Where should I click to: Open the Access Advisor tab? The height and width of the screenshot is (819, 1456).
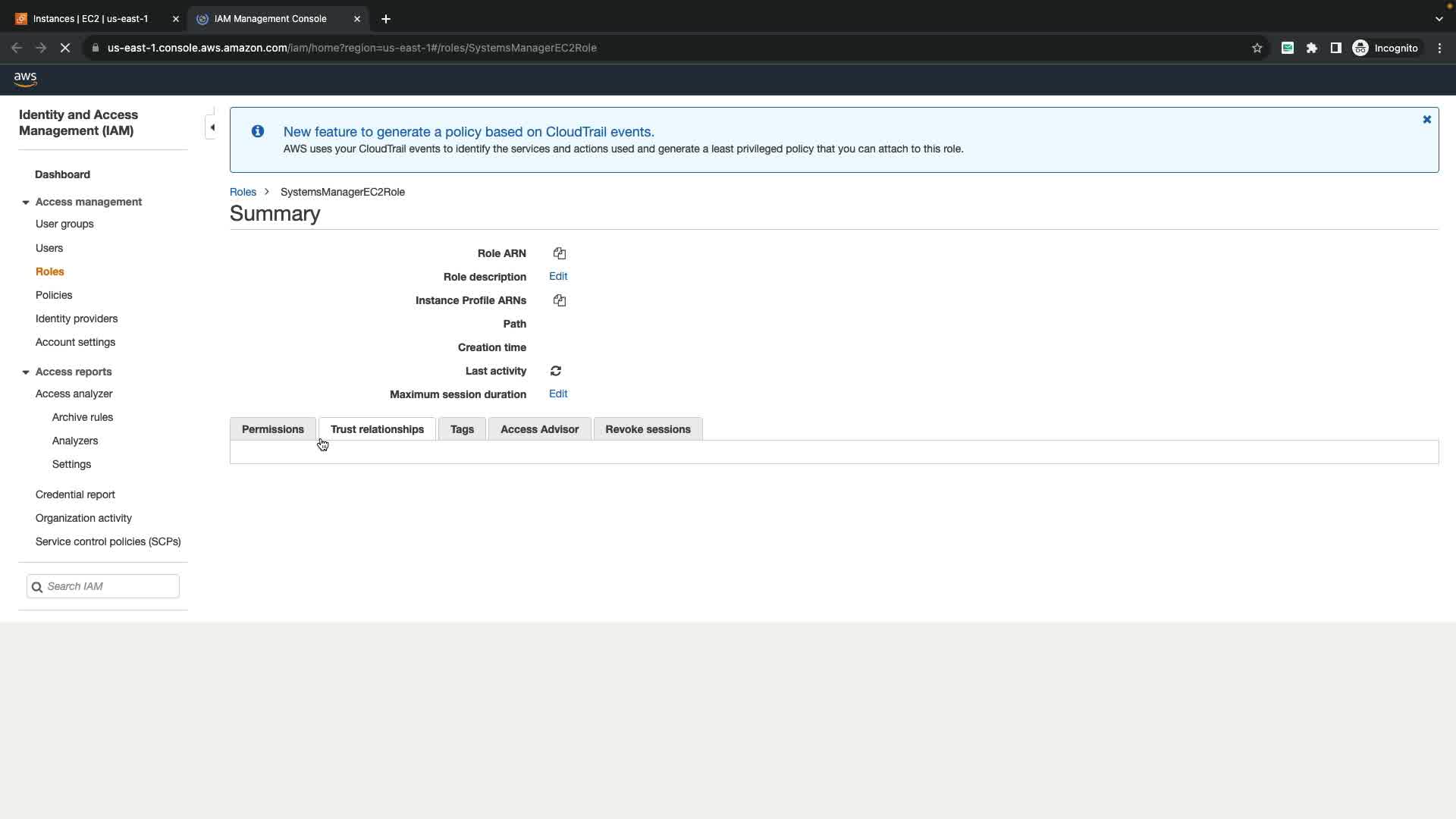tap(539, 429)
